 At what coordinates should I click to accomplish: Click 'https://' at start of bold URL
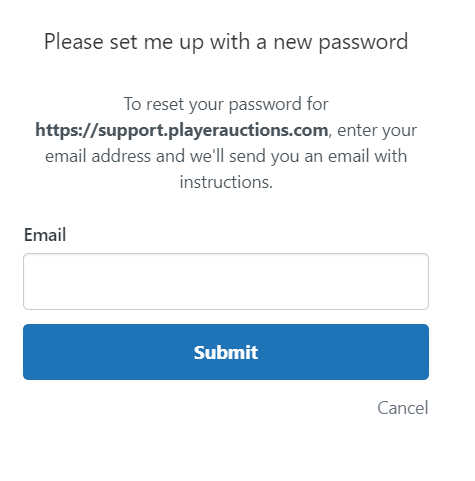[66, 130]
